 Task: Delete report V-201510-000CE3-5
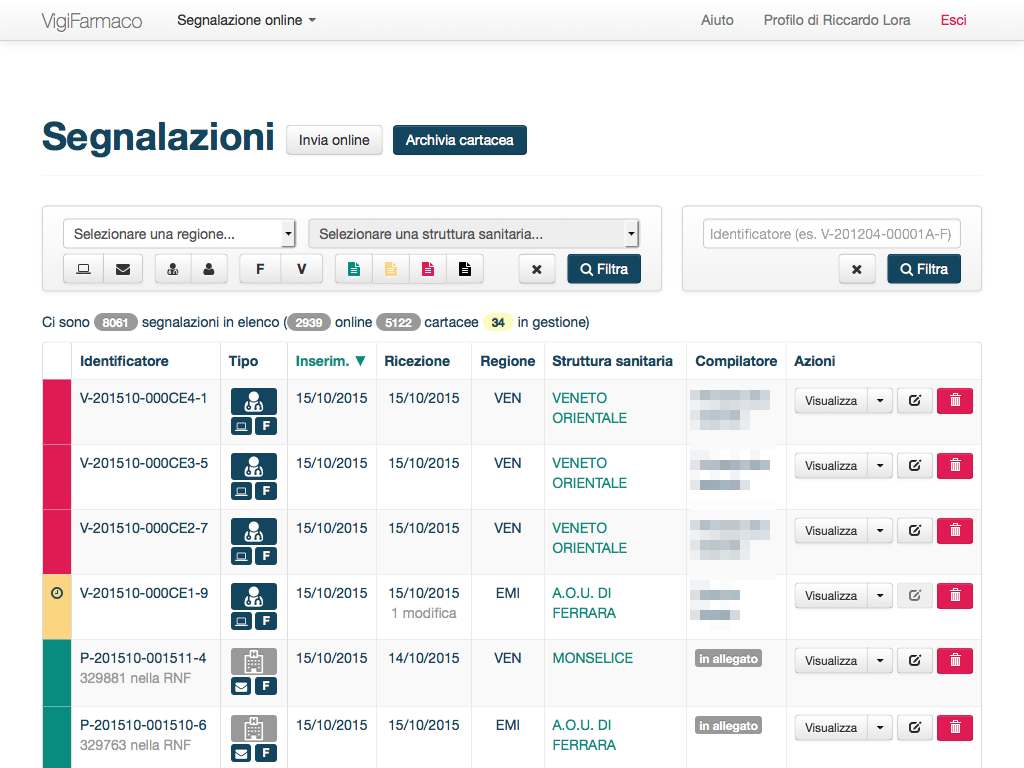[955, 466]
